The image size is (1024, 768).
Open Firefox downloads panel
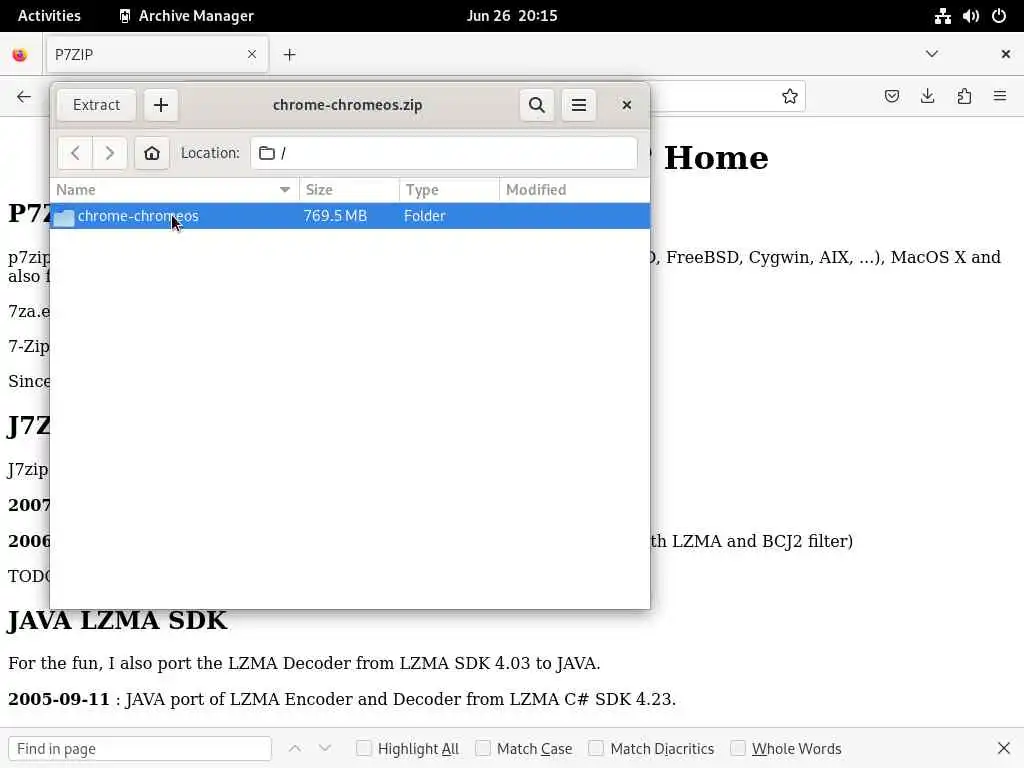927,97
